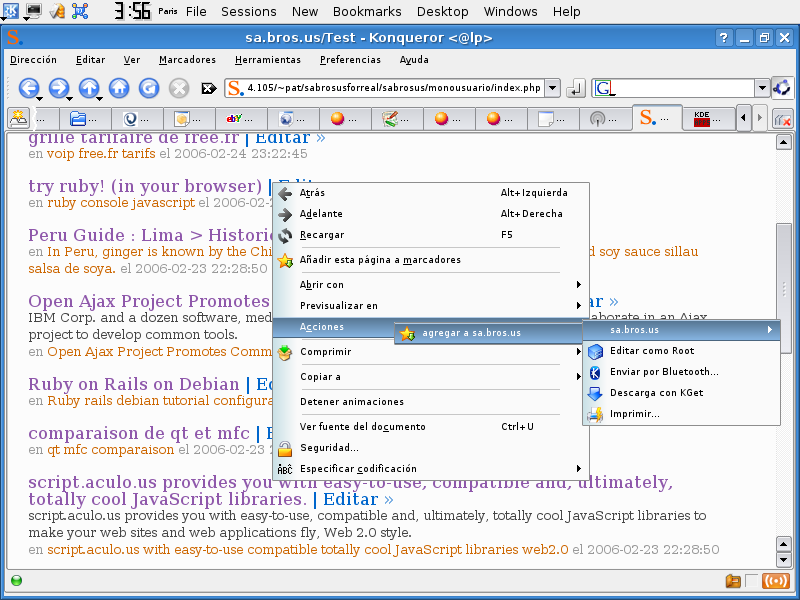
Task: Click the toolbar Forward arrow button
Action: 59,88
